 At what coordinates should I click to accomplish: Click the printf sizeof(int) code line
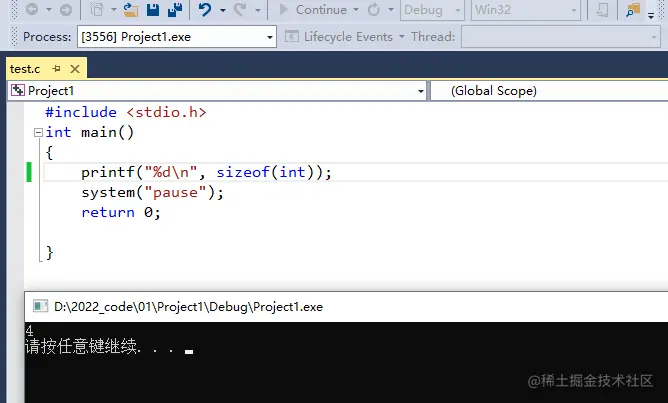[206, 172]
